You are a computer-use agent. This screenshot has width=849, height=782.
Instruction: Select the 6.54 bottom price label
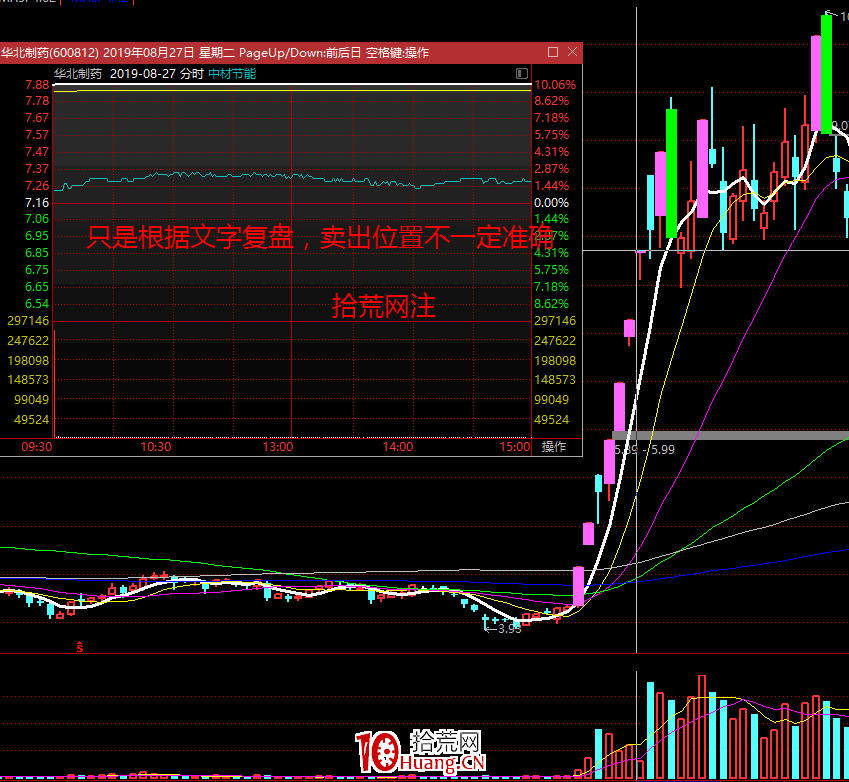pyautogui.click(x=37, y=304)
